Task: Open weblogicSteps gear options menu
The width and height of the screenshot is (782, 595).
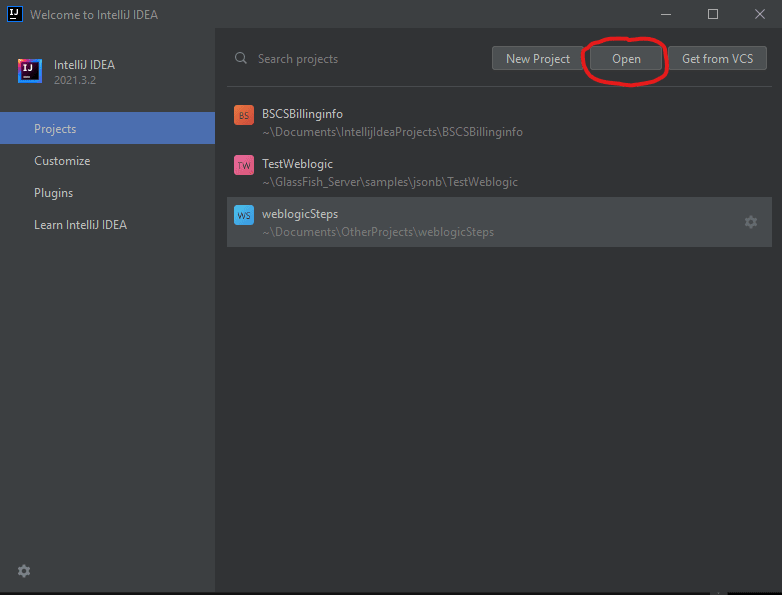Action: [751, 222]
